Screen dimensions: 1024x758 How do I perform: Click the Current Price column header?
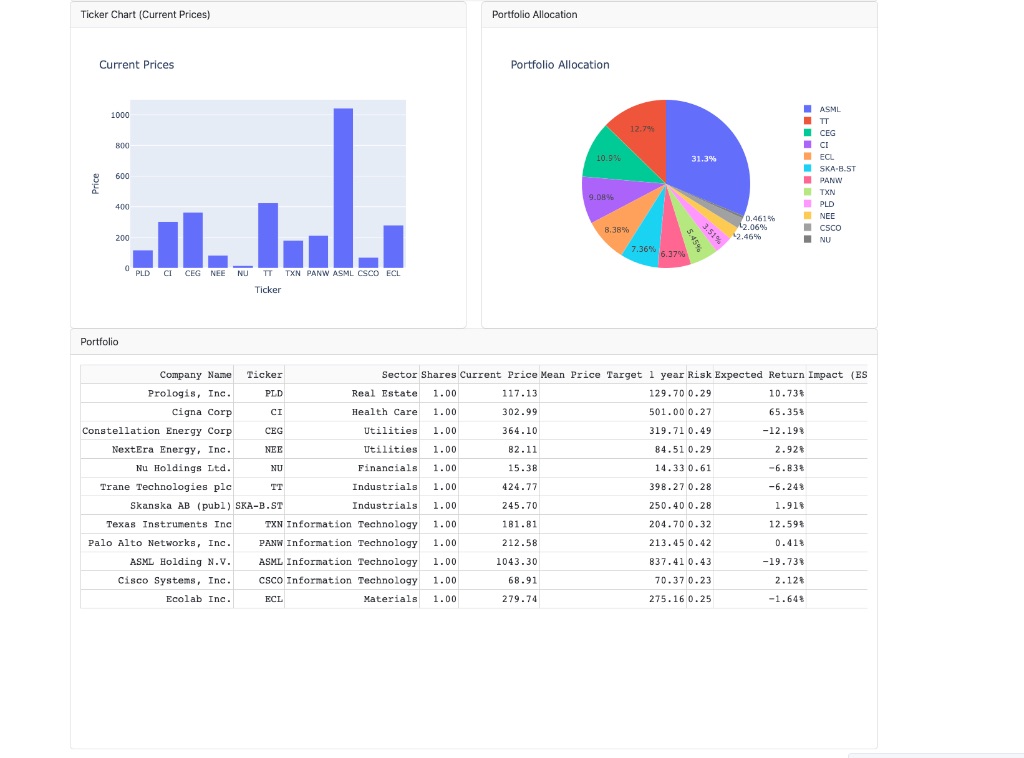pyautogui.click(x=499, y=374)
